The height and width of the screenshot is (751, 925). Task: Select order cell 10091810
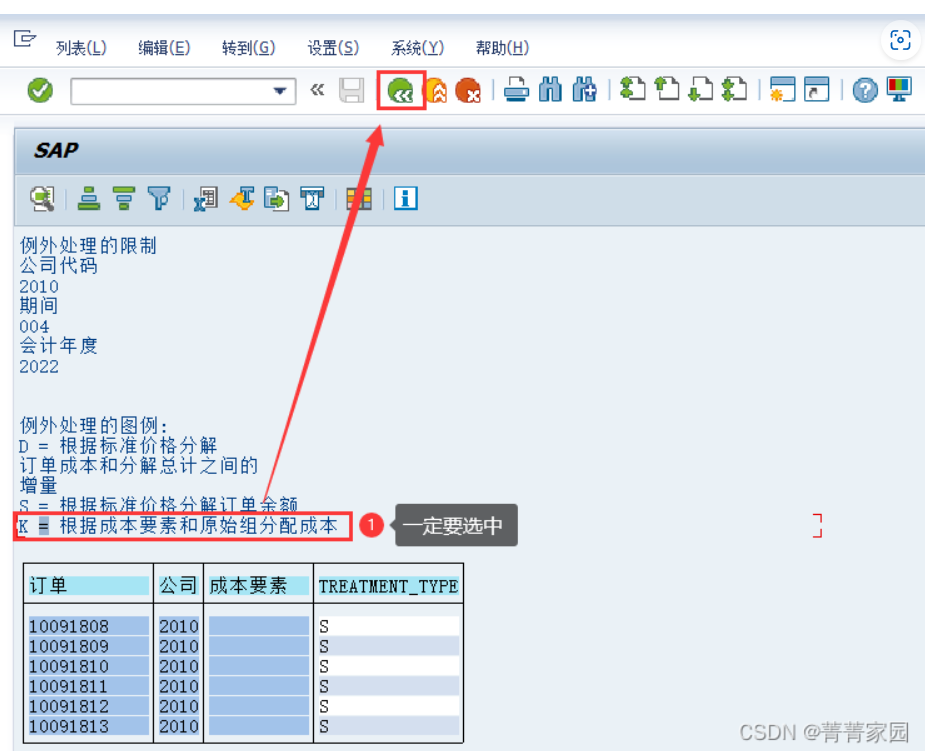tap(89, 666)
